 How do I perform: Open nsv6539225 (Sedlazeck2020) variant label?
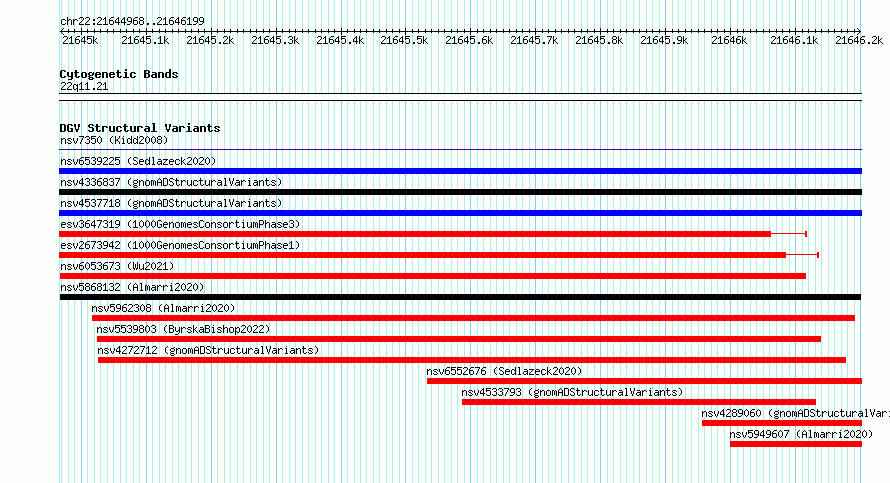point(138,161)
